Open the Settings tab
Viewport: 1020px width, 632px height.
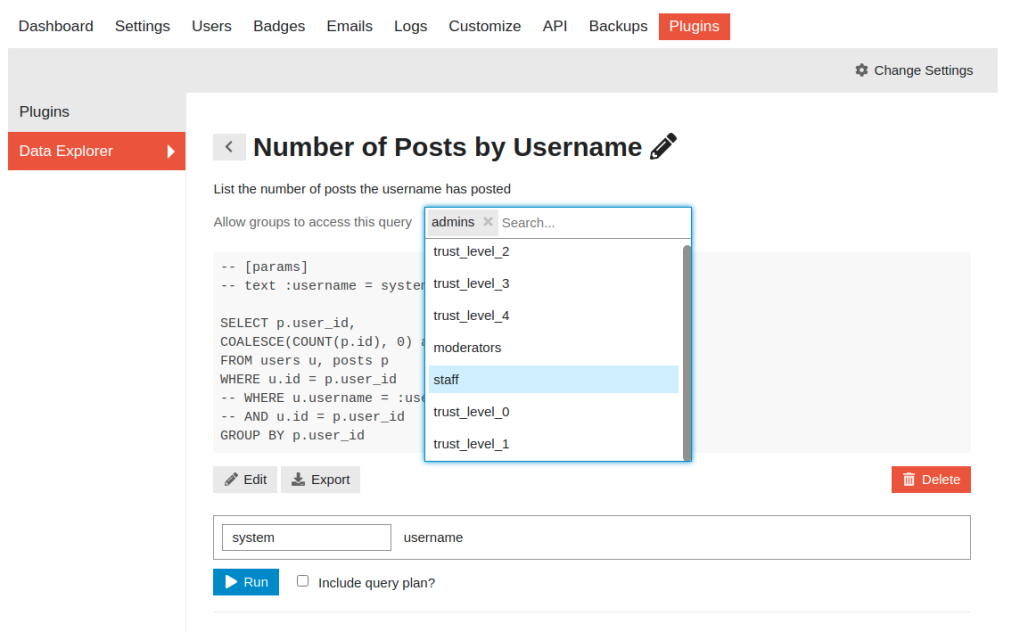tap(142, 26)
